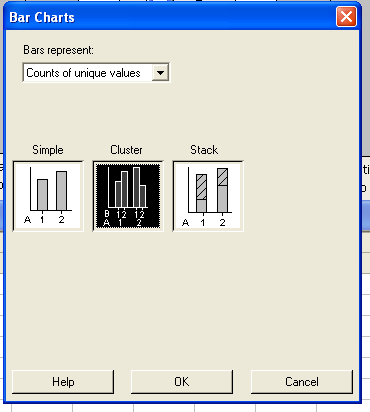Click the 'Cluster' label text

(x=126, y=150)
